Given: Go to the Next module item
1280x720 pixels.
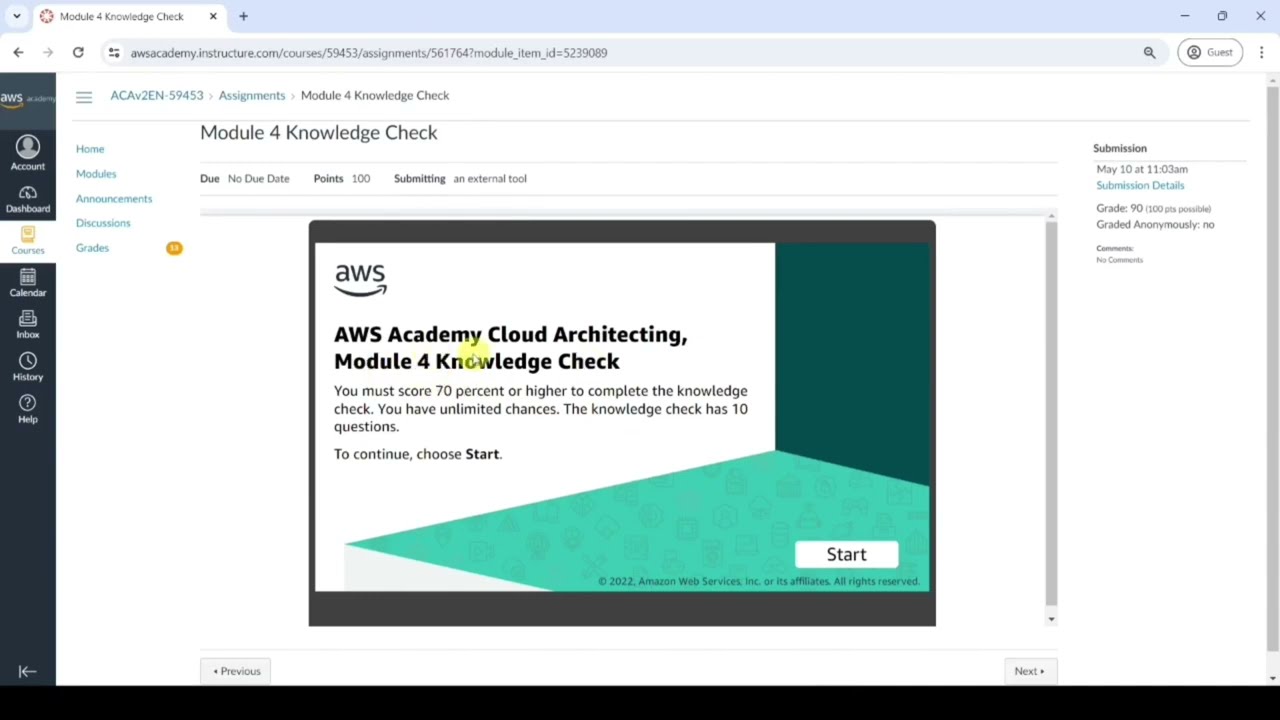Looking at the screenshot, I should pyautogui.click(x=1029, y=671).
